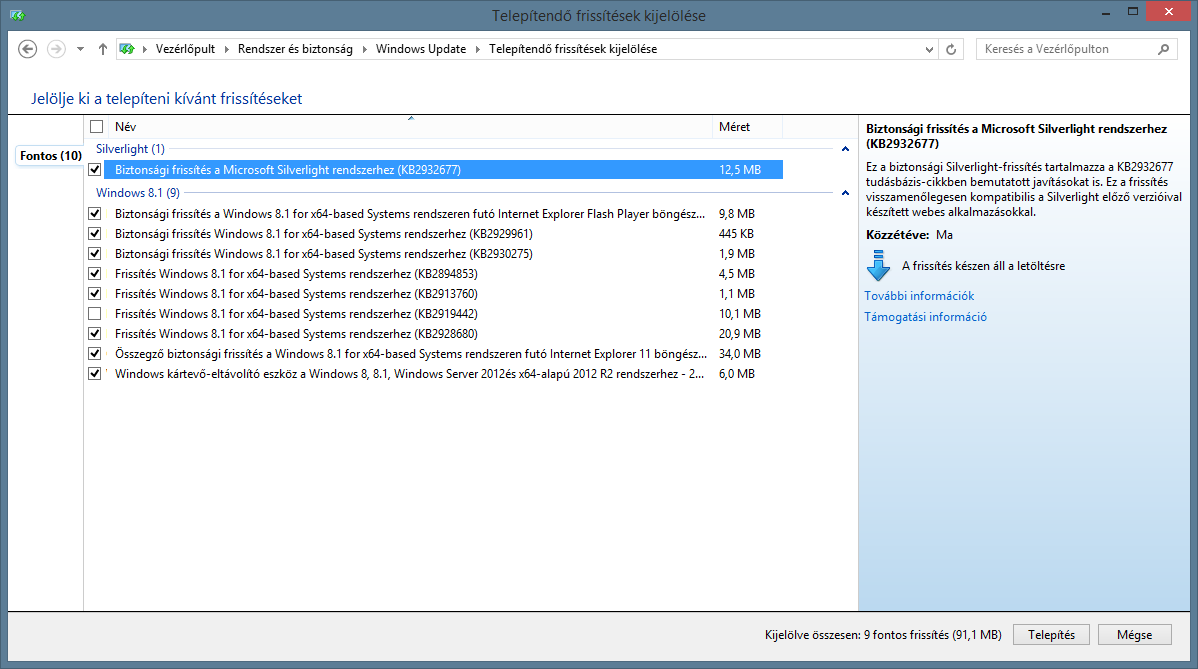Viewport: 1198px width, 669px height.
Task: Click the search magnifier icon
Action: 1164,49
